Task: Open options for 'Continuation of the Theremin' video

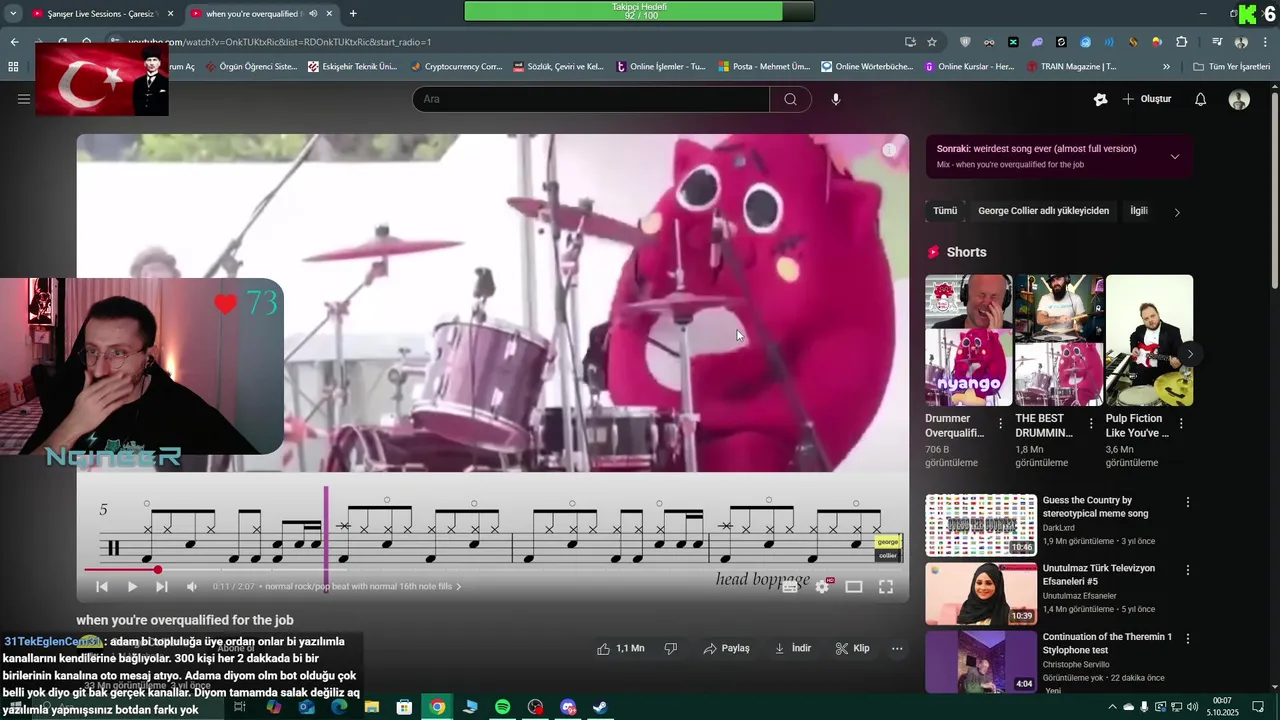Action: pos(1188,638)
